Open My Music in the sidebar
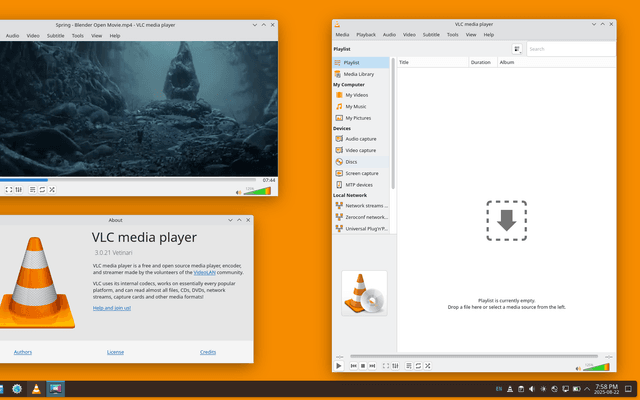 point(361,106)
